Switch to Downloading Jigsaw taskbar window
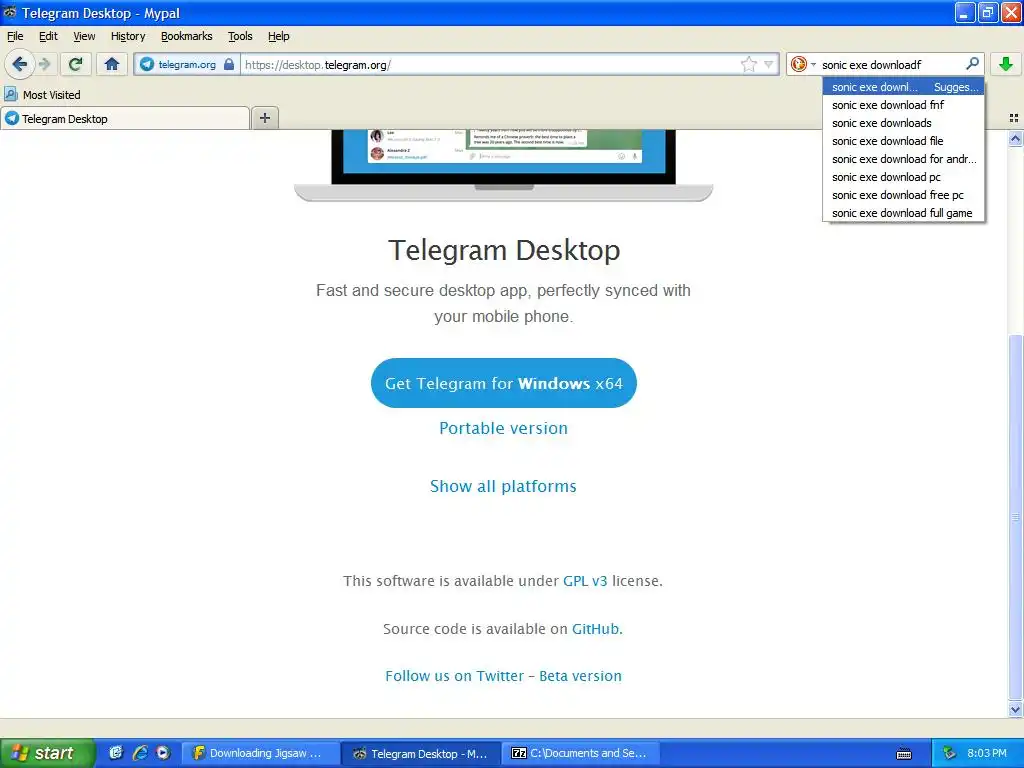Viewport: 1024px width, 768px height. (260, 753)
